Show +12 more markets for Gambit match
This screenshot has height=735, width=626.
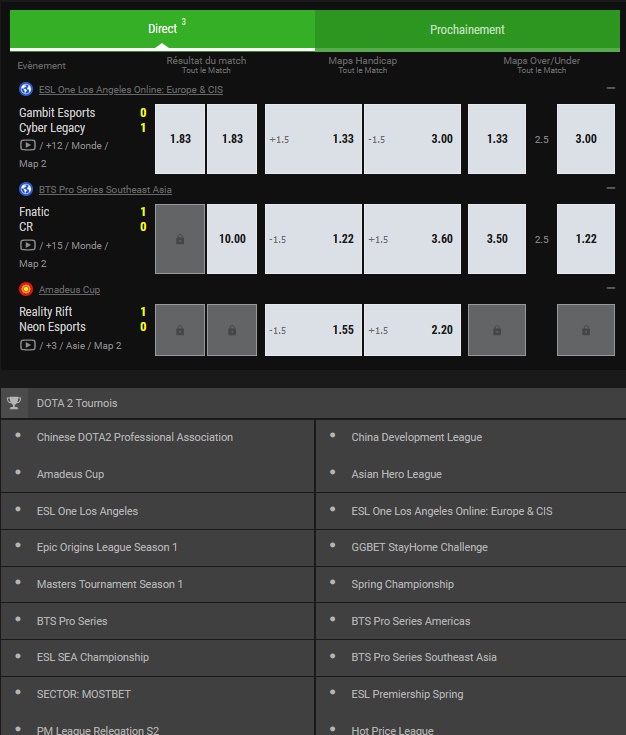54,145
